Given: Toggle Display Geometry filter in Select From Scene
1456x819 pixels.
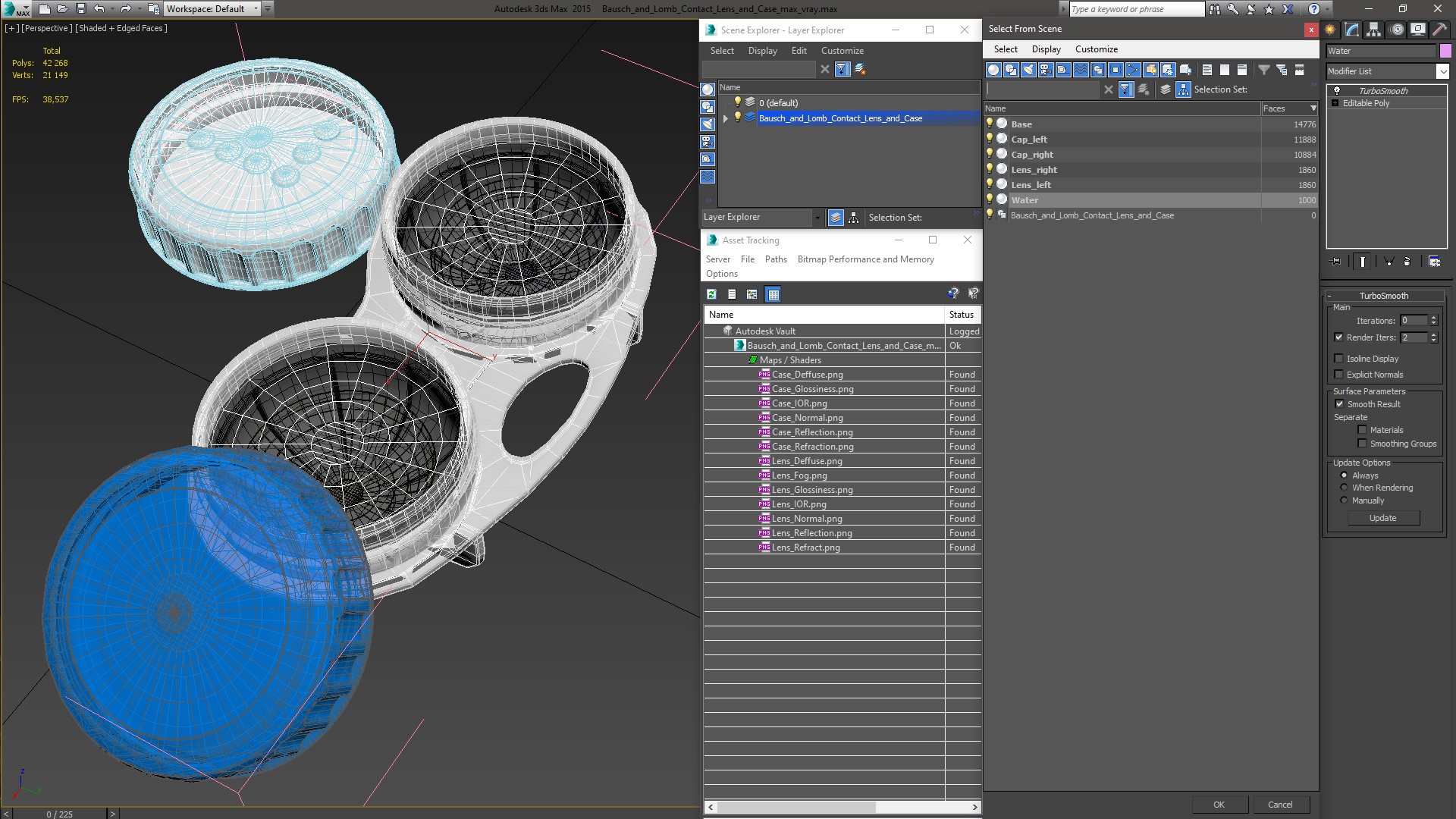Looking at the screenshot, I should (993, 70).
